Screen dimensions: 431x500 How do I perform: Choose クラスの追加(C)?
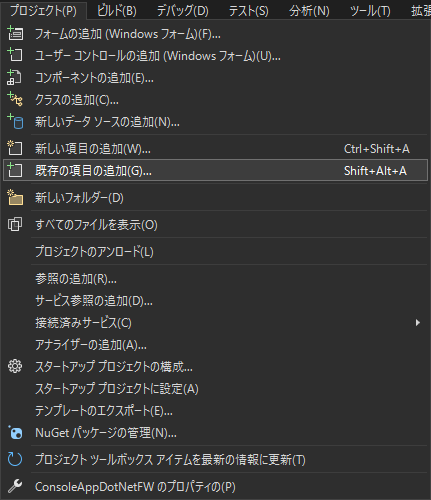coord(215,100)
